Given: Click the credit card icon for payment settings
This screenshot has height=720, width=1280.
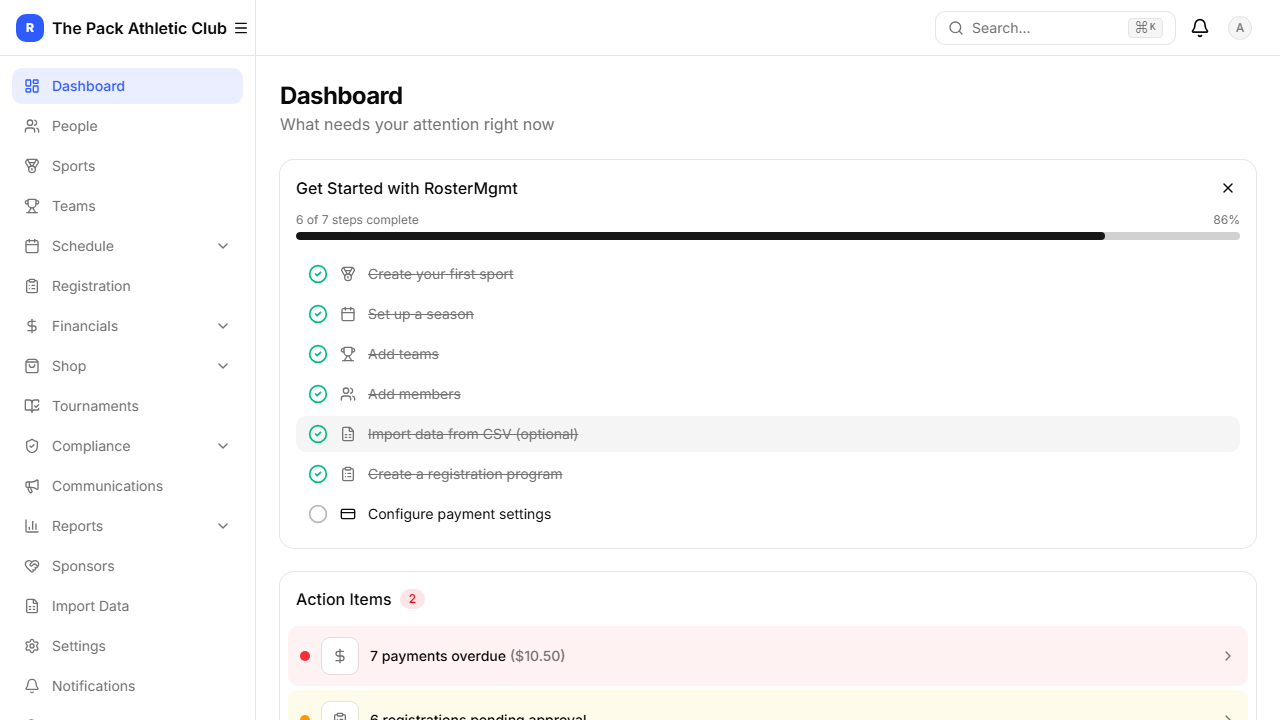Looking at the screenshot, I should 348,514.
